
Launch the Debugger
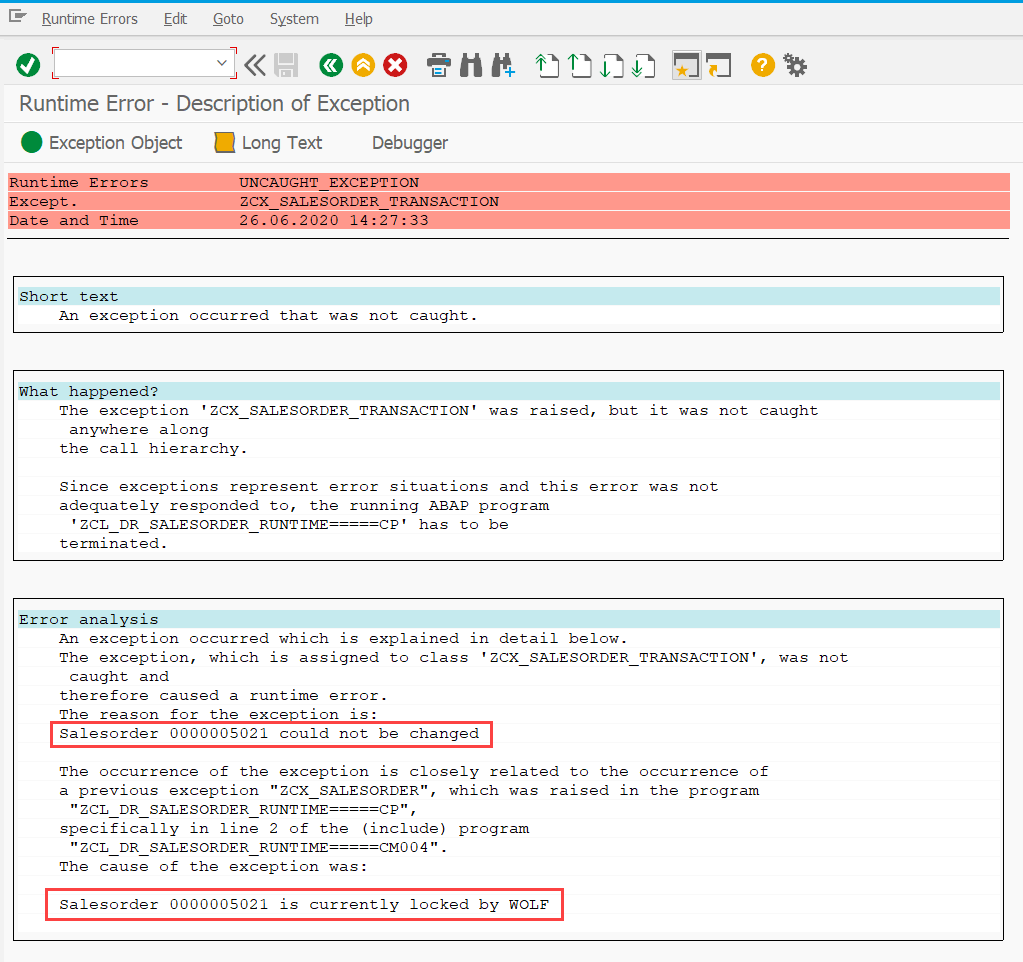click(409, 142)
